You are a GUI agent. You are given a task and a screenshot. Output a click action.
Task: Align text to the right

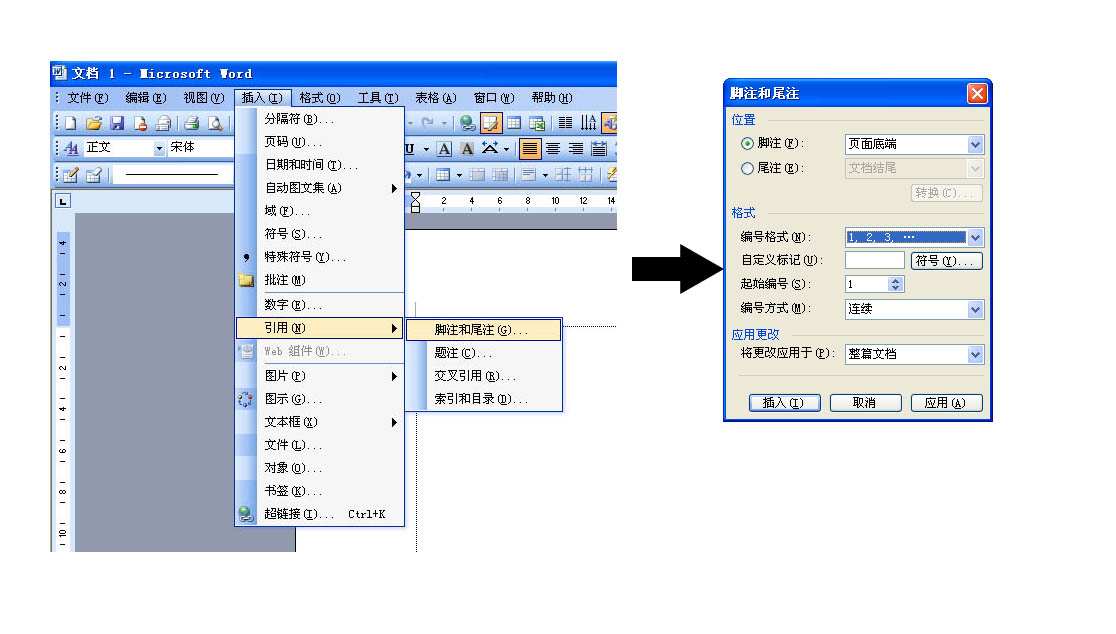tap(576, 149)
